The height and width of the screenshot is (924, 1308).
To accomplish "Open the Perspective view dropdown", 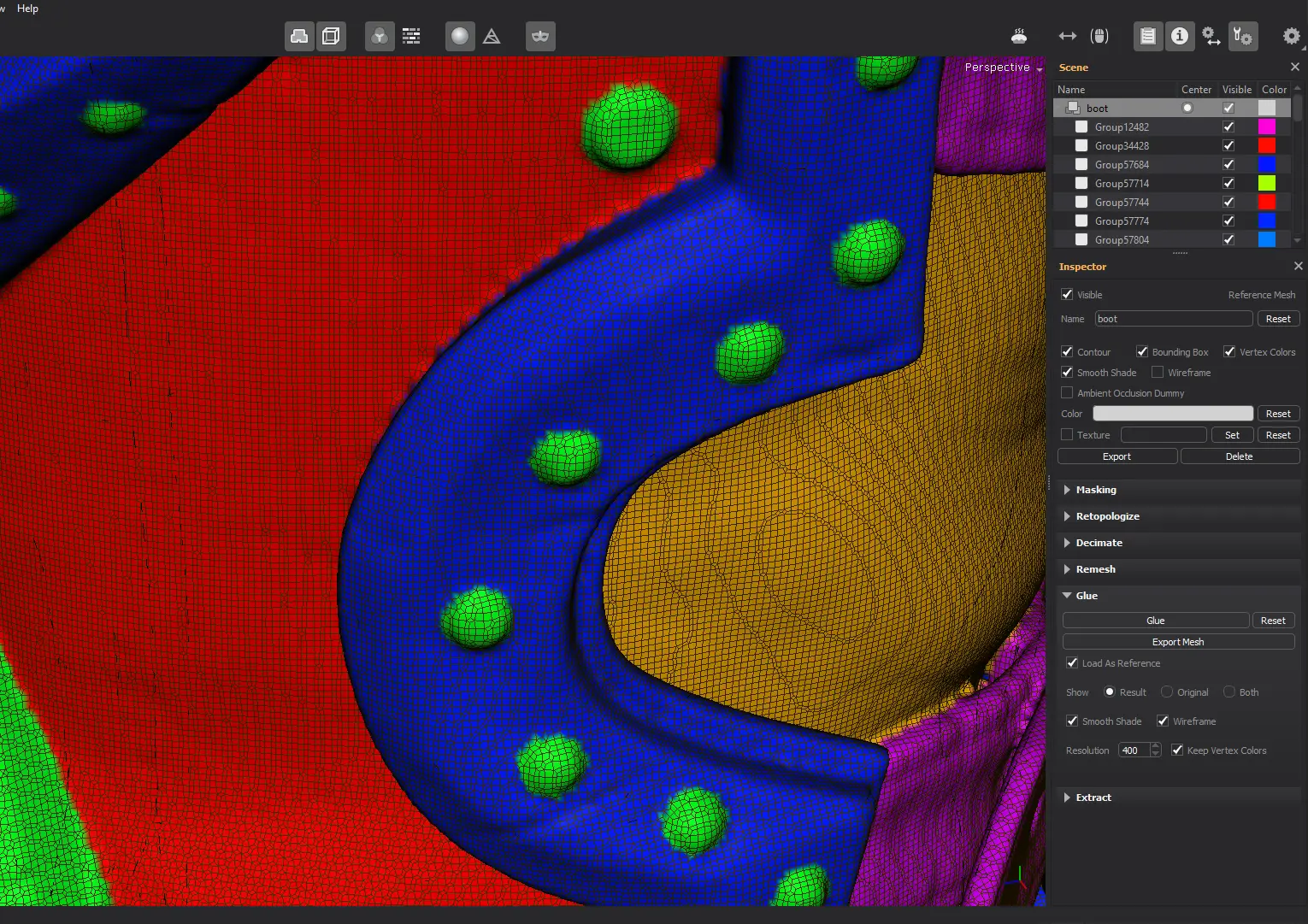I will [x=1003, y=67].
